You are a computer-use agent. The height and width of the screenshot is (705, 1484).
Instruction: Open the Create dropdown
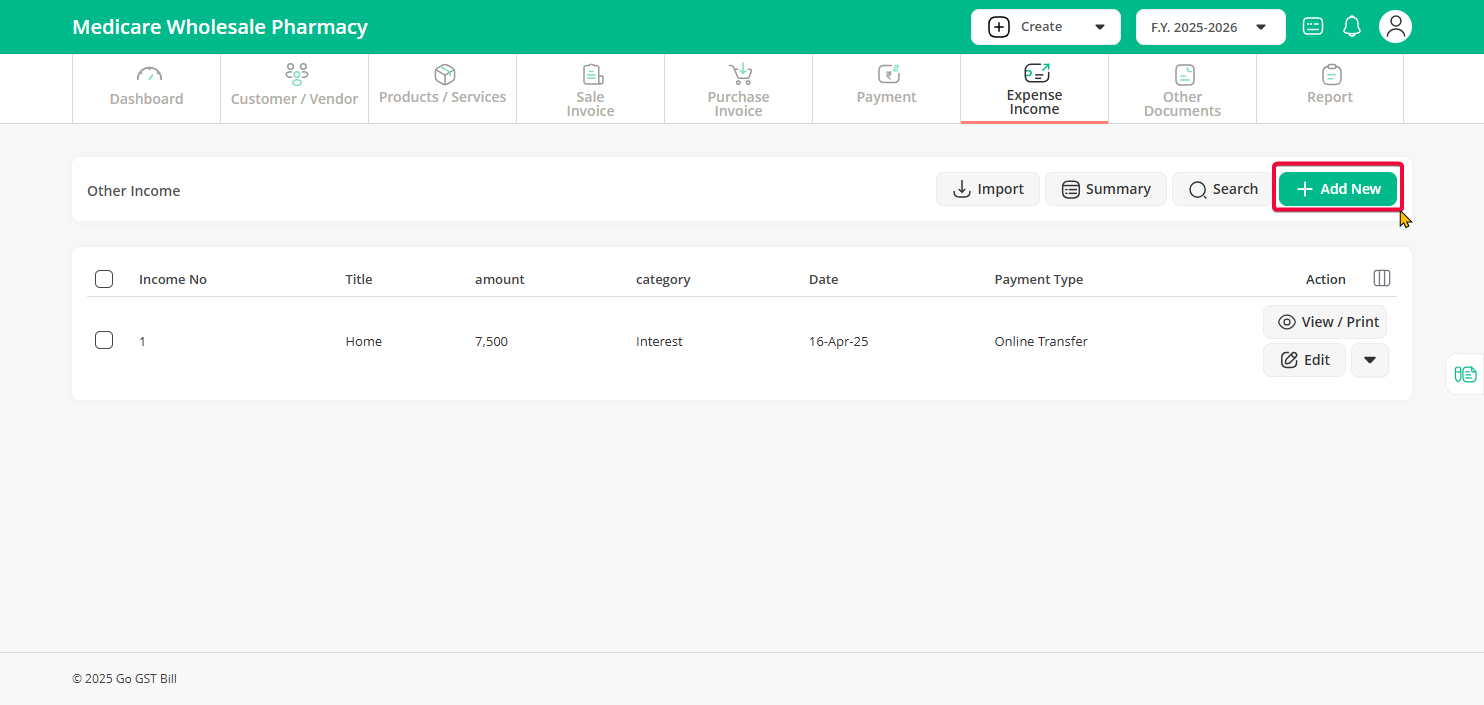coord(1045,27)
